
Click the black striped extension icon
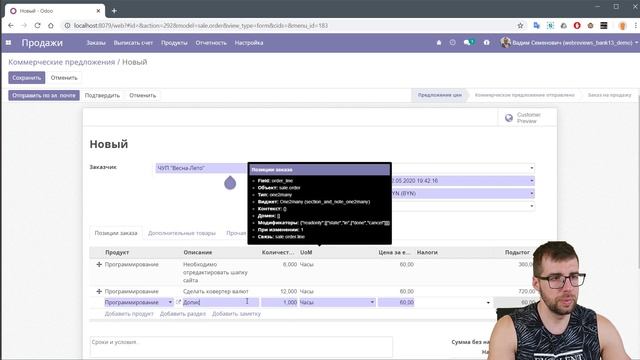coord(604,25)
